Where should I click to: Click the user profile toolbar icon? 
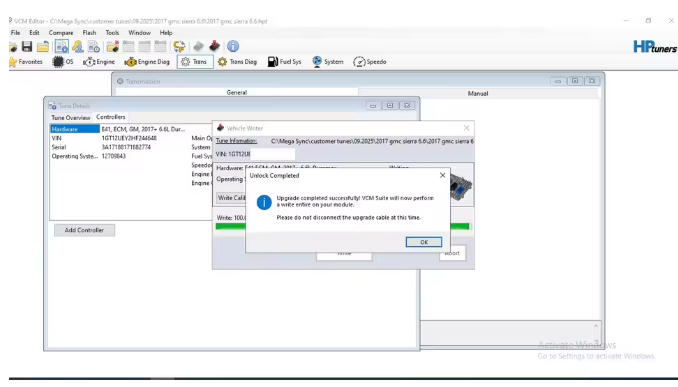tap(78, 46)
